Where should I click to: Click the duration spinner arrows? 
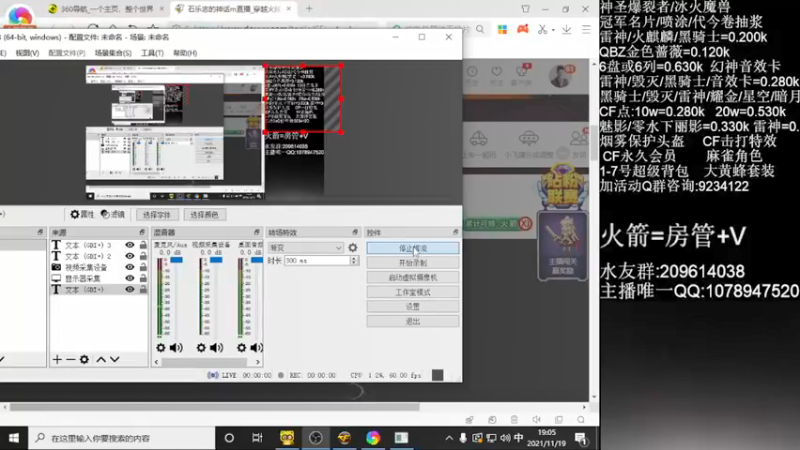tap(354, 260)
